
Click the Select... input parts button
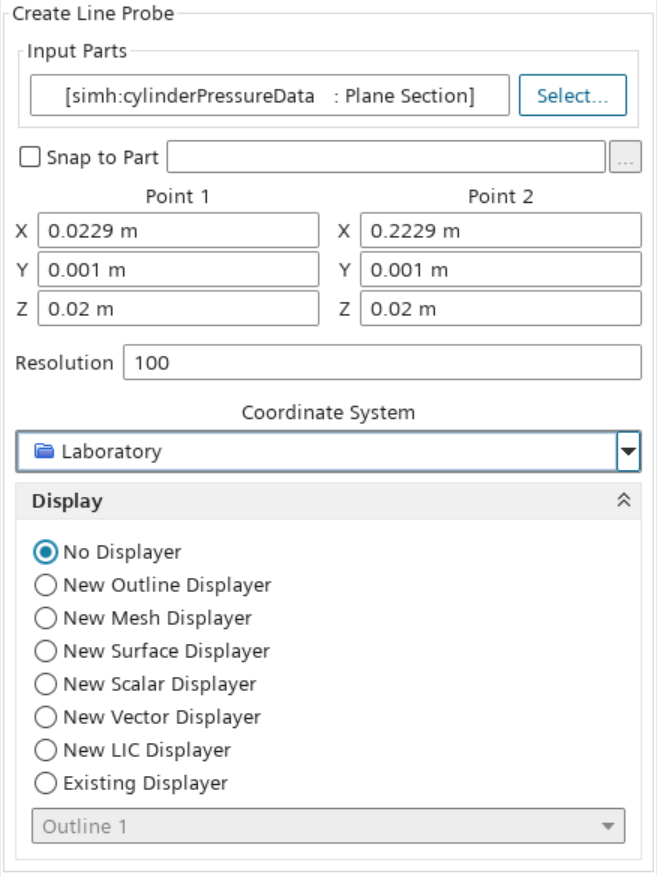click(572, 96)
